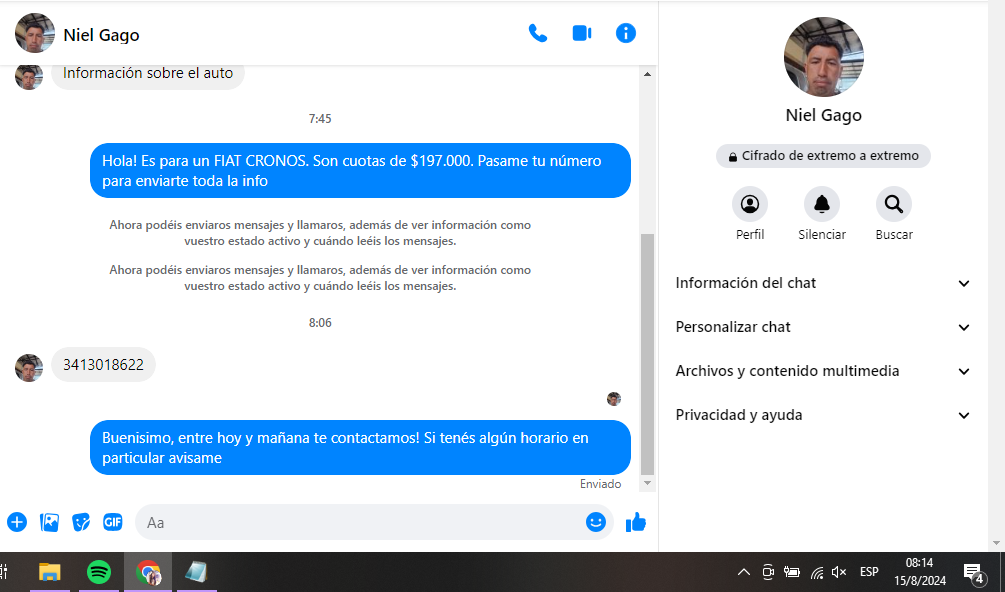Open Spotify from the taskbar
The image size is (1005, 592).
[98, 572]
